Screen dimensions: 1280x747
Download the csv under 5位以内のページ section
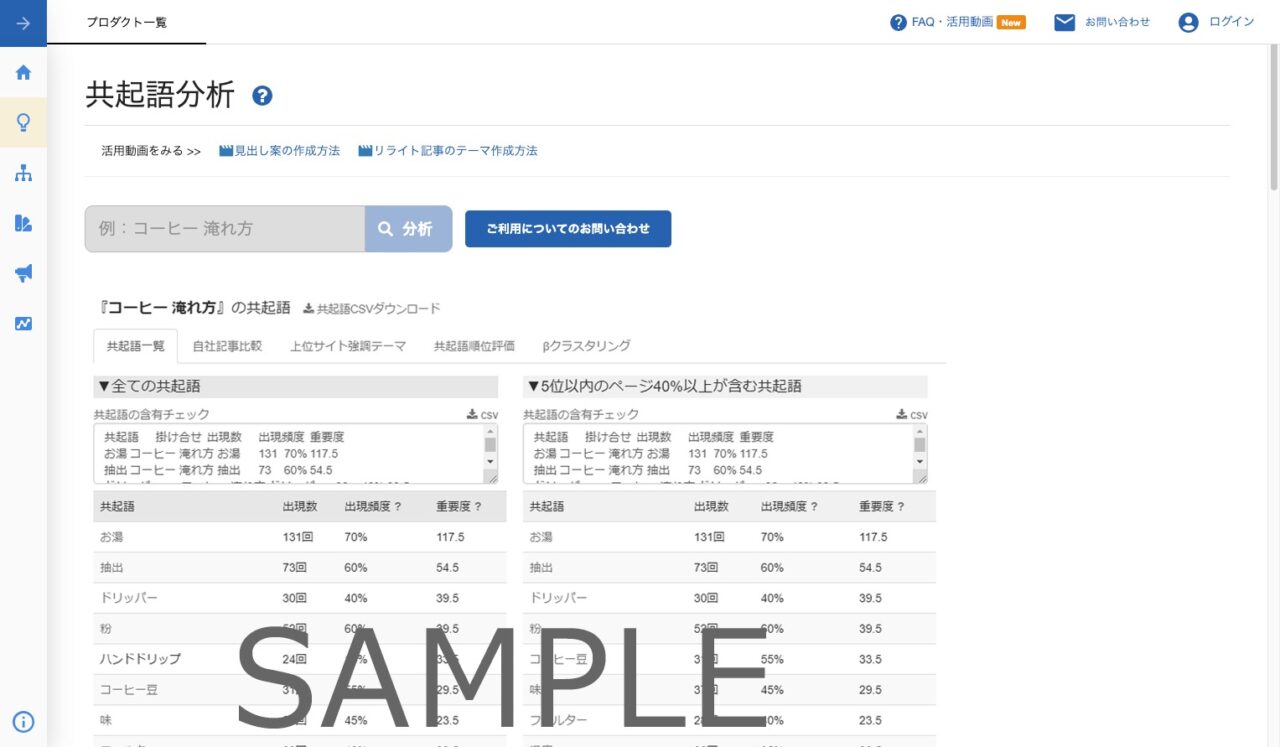click(x=912, y=415)
